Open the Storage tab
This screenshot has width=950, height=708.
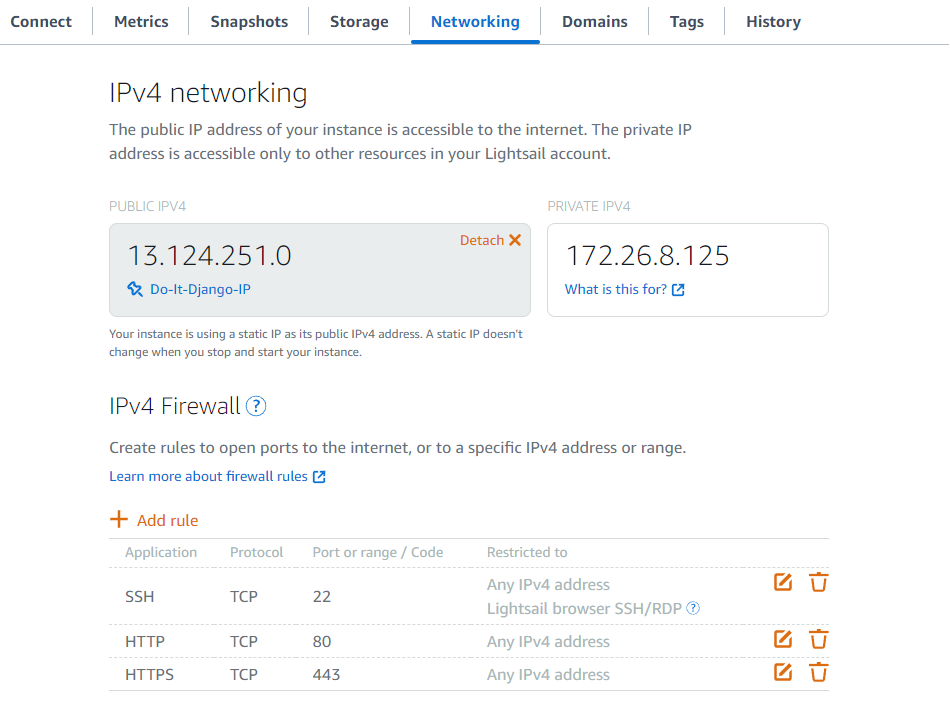pyautogui.click(x=359, y=22)
